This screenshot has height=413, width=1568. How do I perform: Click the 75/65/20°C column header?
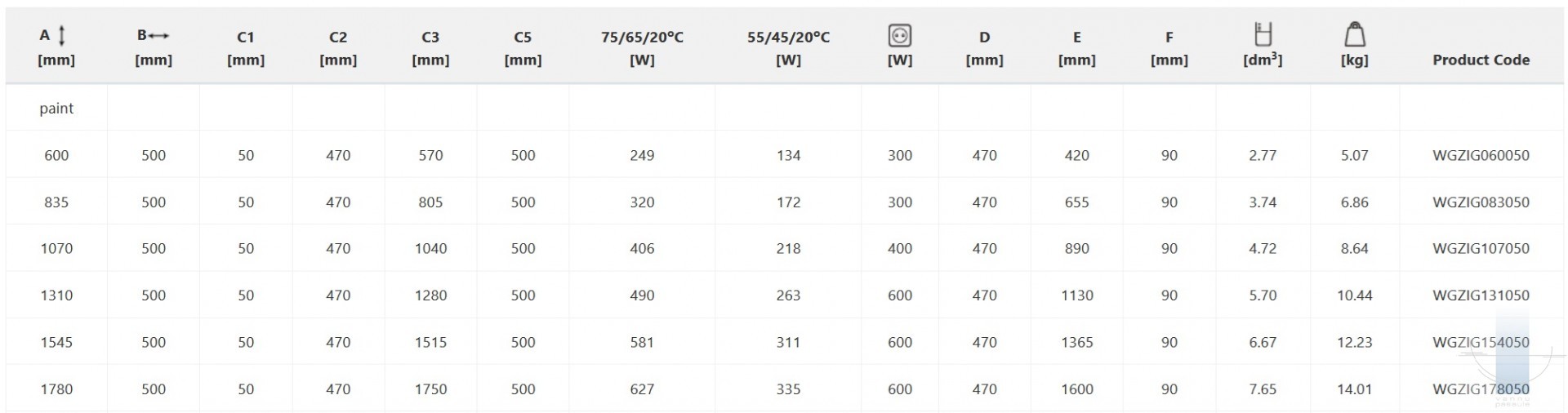642,47
